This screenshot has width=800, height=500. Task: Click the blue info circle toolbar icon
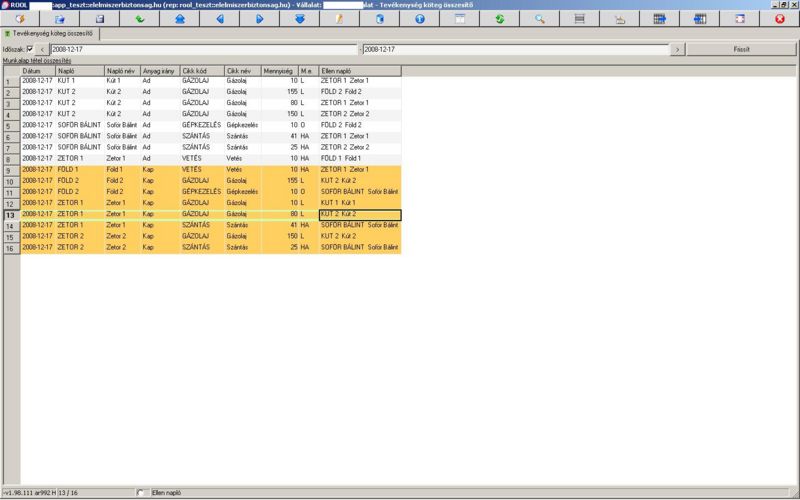coord(420,19)
